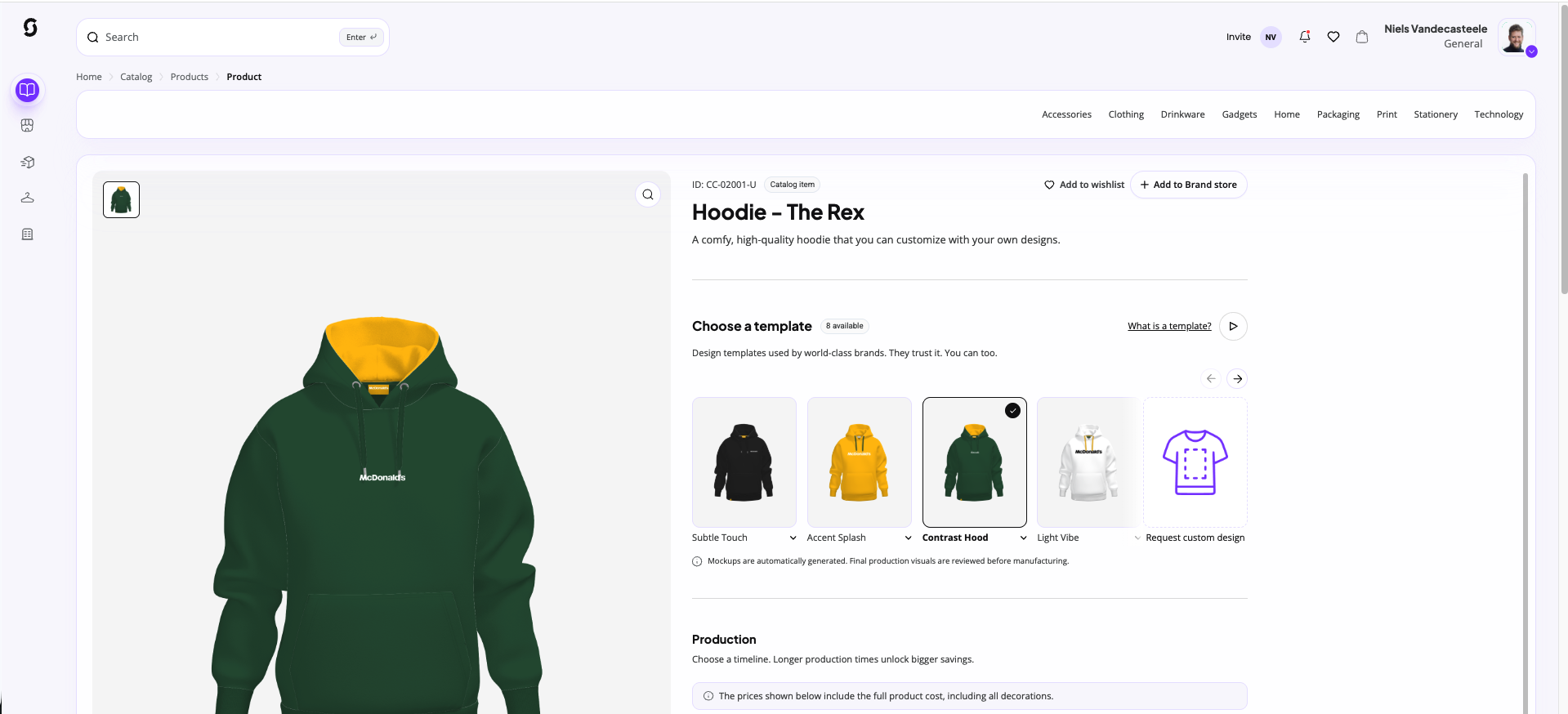
Task: Click the purple badge on profile photo
Action: pyautogui.click(x=1531, y=51)
